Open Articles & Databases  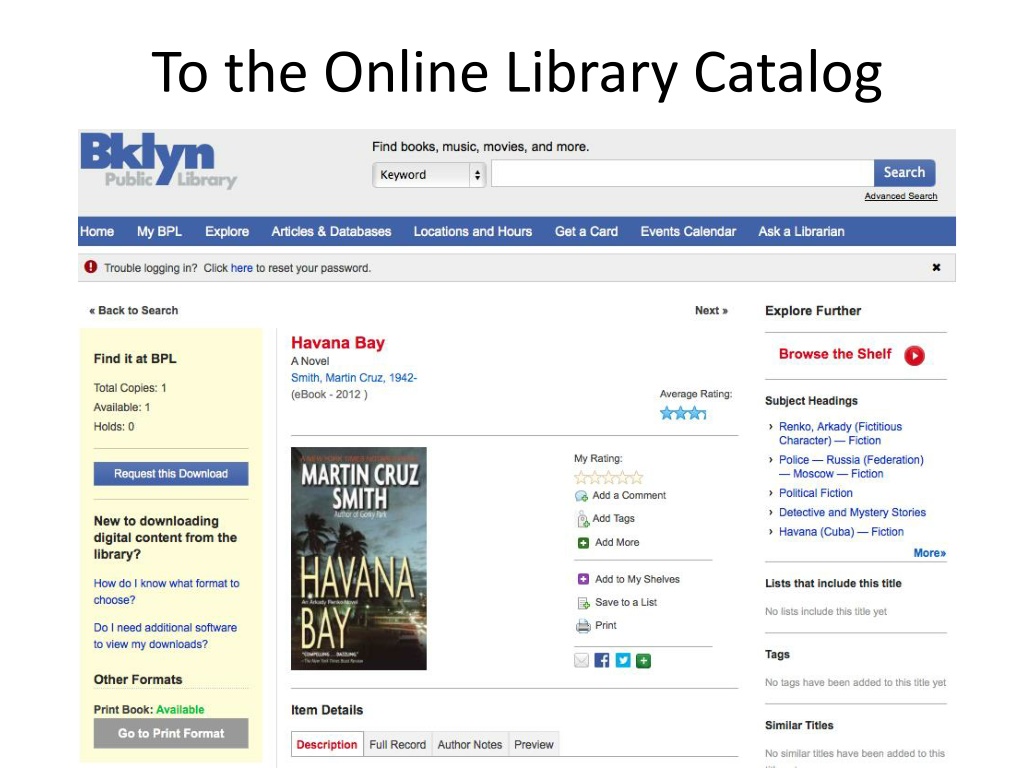tap(331, 231)
